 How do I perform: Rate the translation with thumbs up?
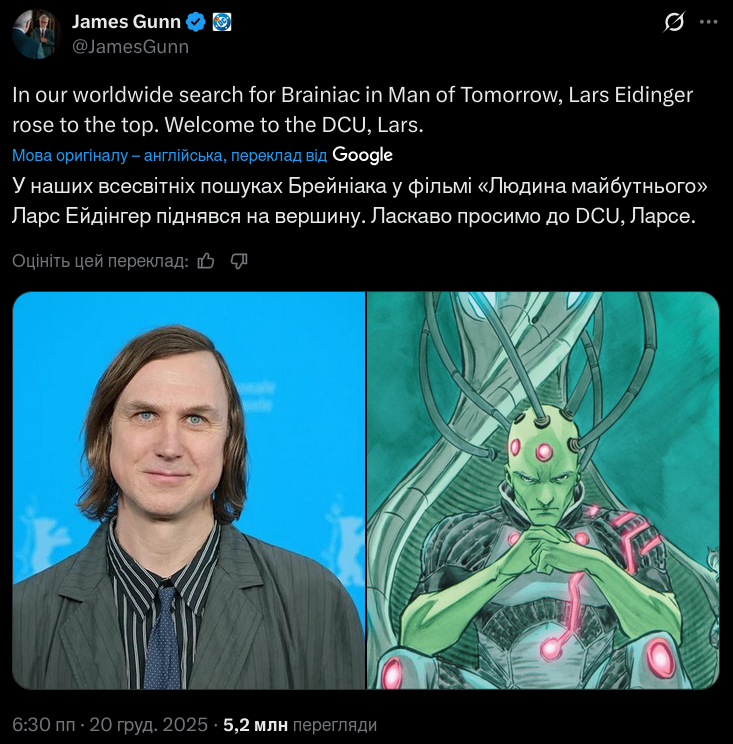(206, 261)
